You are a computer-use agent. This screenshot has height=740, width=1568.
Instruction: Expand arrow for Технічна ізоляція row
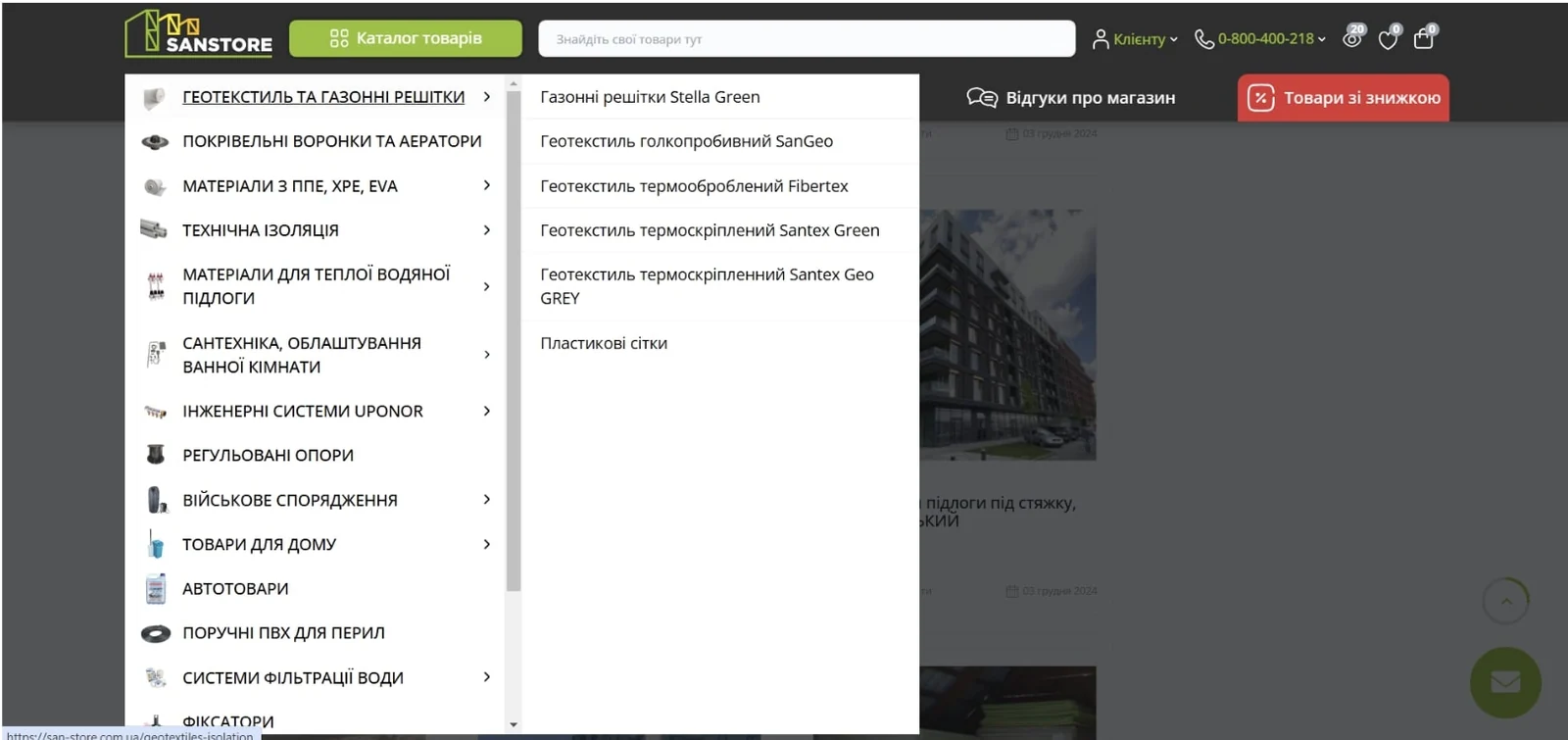point(487,230)
